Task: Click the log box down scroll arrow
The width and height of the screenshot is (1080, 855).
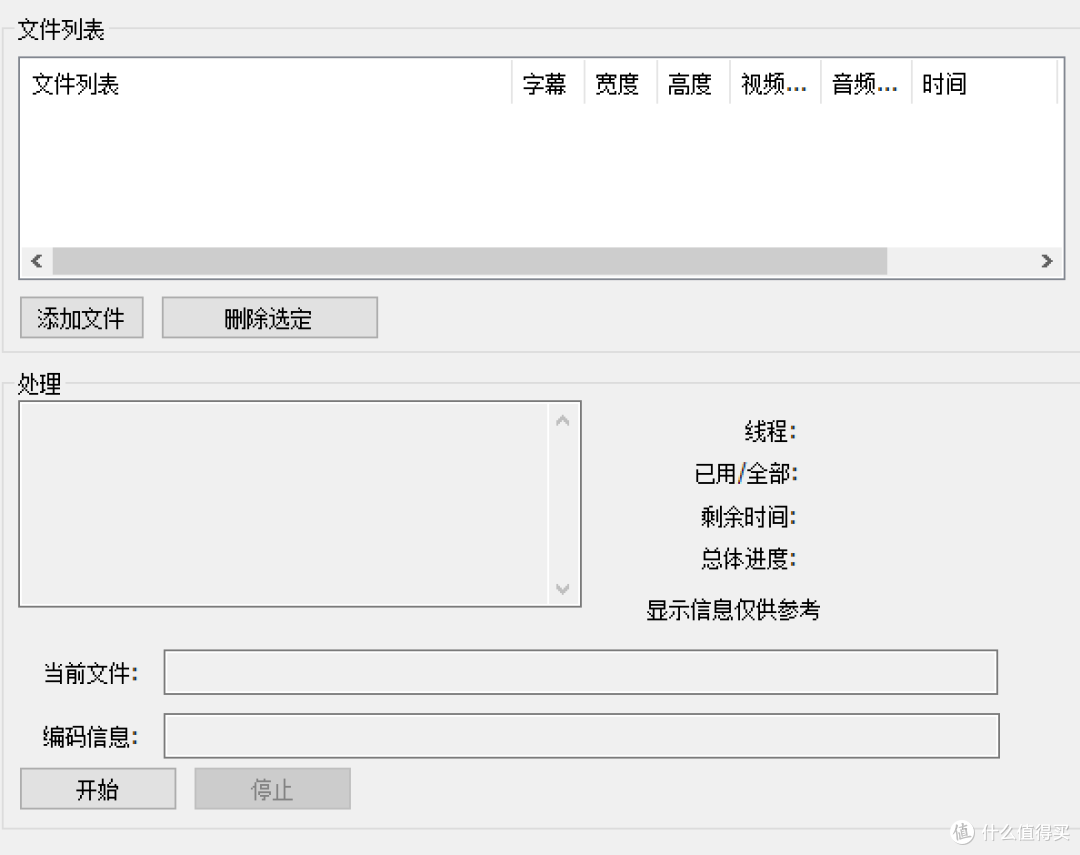Action: pos(563,589)
